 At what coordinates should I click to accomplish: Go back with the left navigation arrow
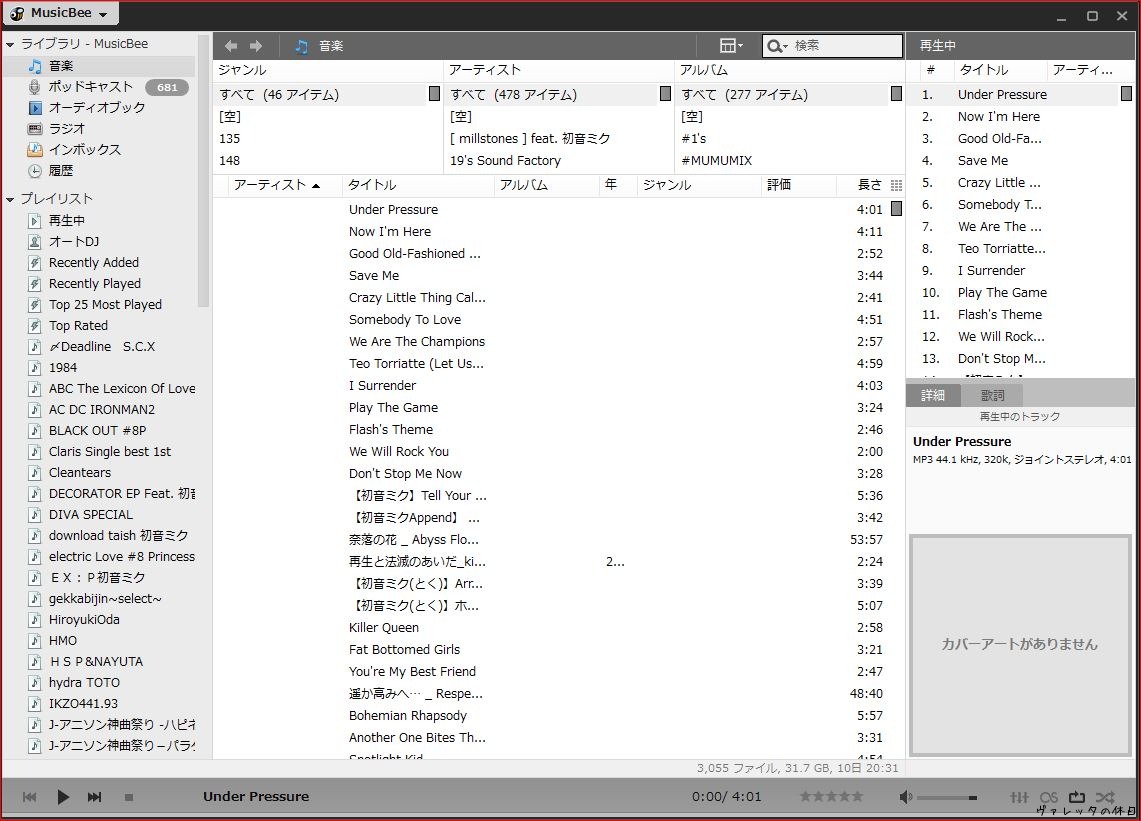[231, 46]
